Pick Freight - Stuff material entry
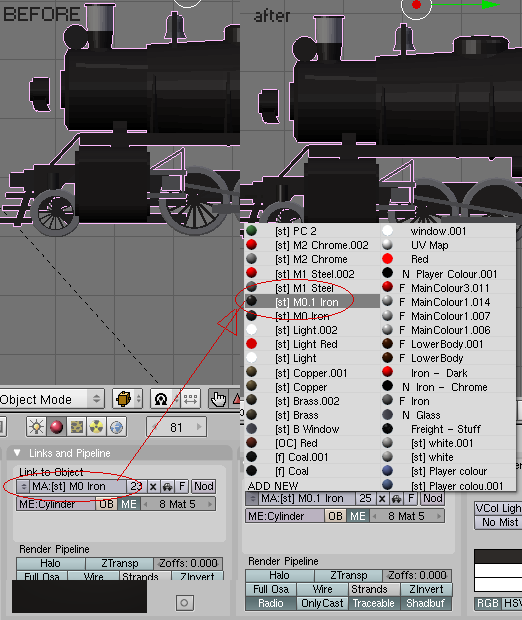The height and width of the screenshot is (620, 522). tap(449, 429)
